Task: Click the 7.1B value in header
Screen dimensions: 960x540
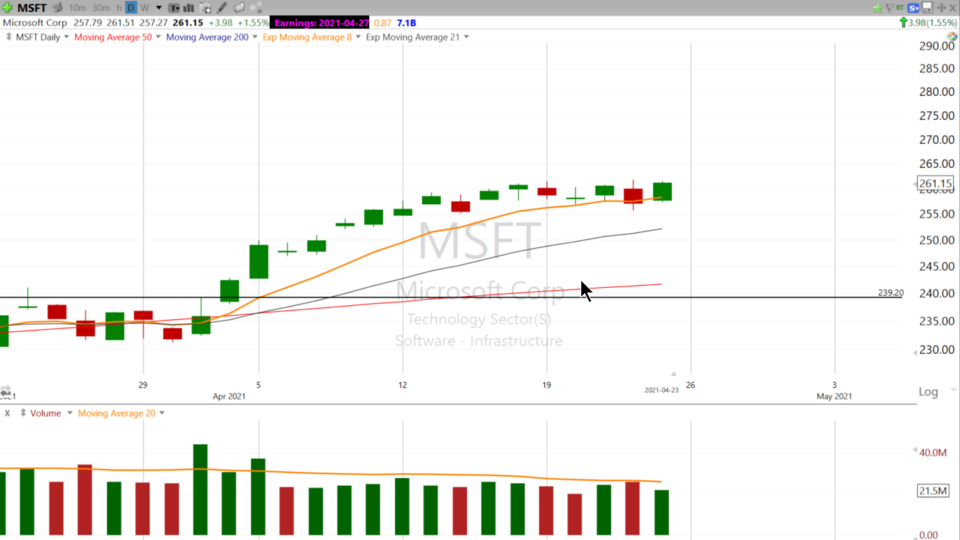Action: (407, 23)
